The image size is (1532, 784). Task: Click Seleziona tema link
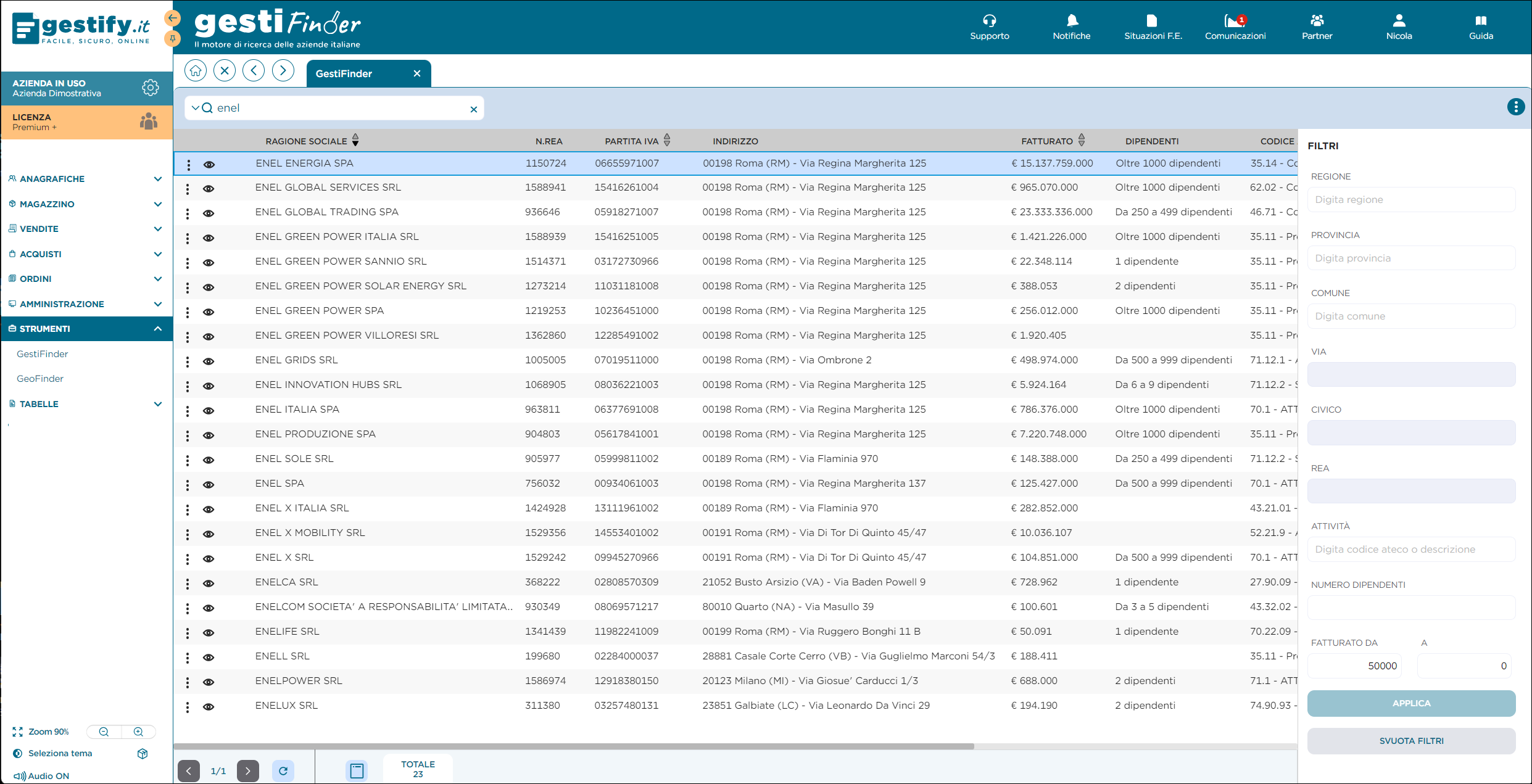pos(60,754)
